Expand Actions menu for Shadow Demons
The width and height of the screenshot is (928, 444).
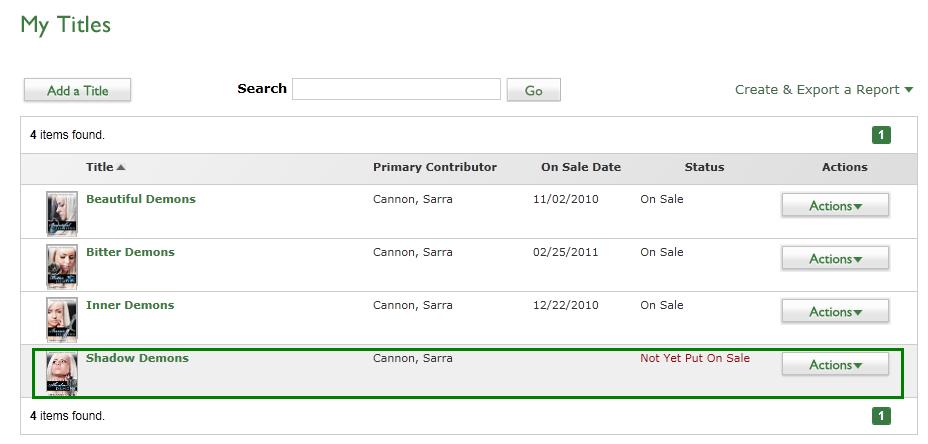[x=834, y=365]
